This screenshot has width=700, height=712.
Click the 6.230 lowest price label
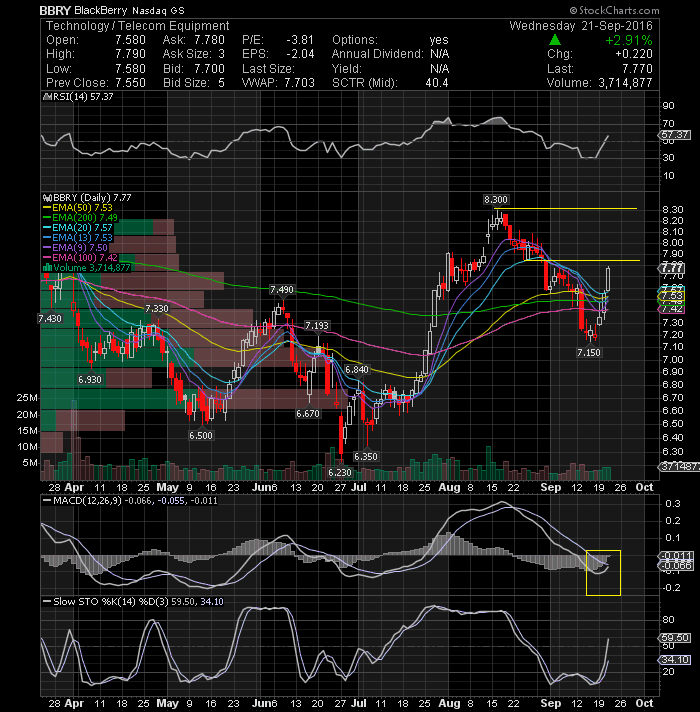[340, 472]
